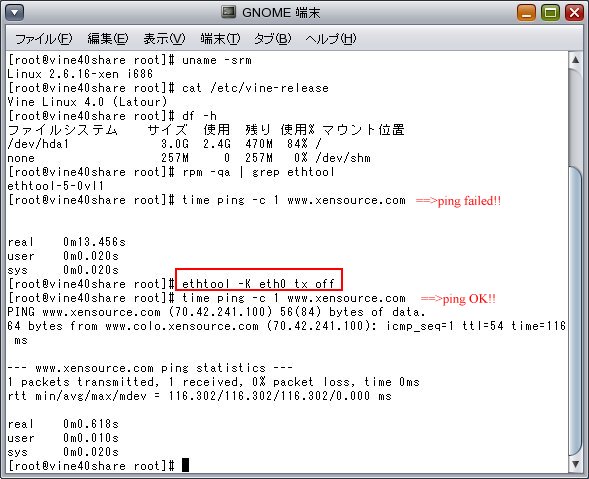Maximize the GNOME terminal window
The height and width of the screenshot is (479, 589).
pyautogui.click(x=551, y=13)
